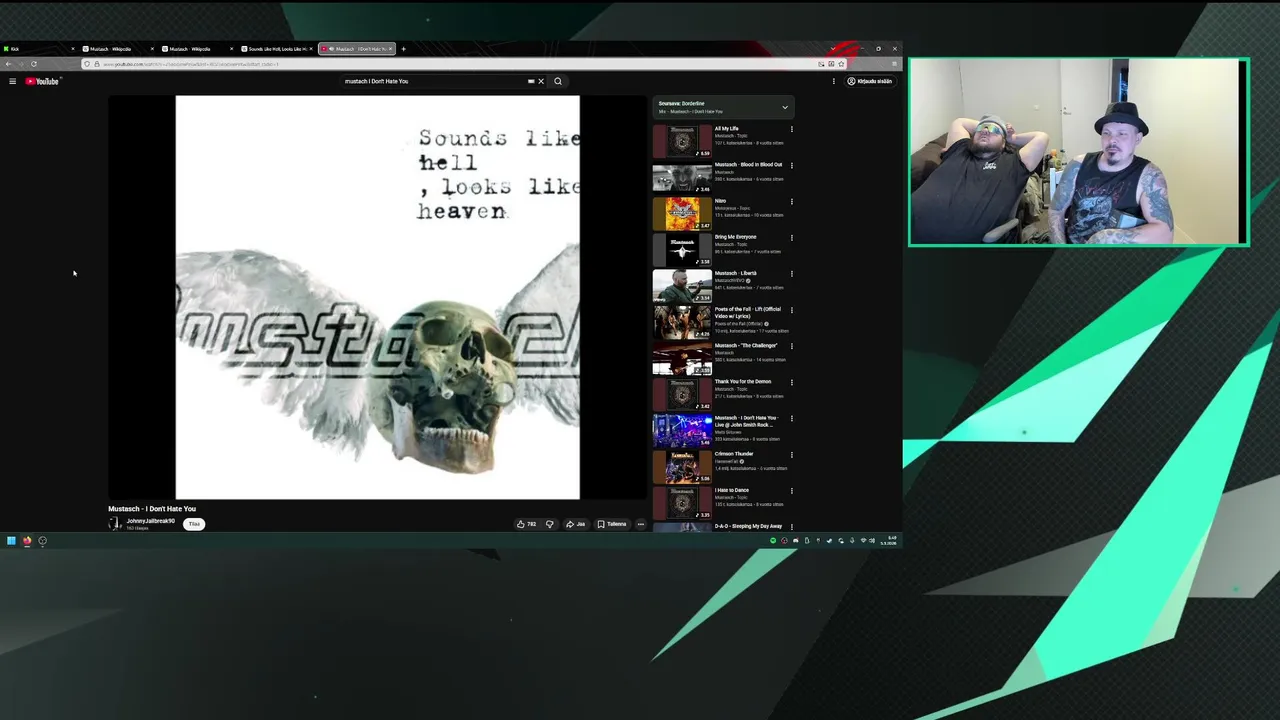
Task: Open options menu for Crimson Thunder
Action: click(x=792, y=454)
